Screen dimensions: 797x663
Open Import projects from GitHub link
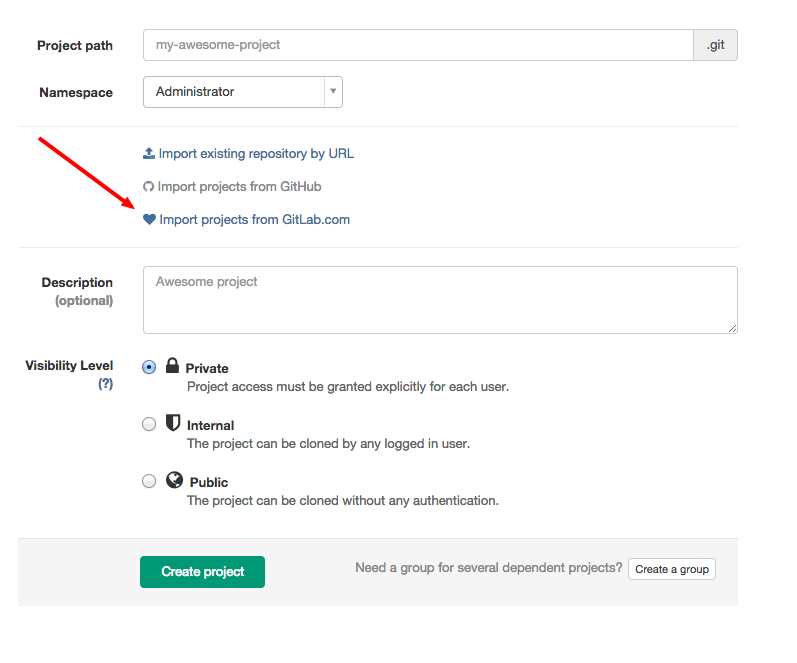coord(239,187)
